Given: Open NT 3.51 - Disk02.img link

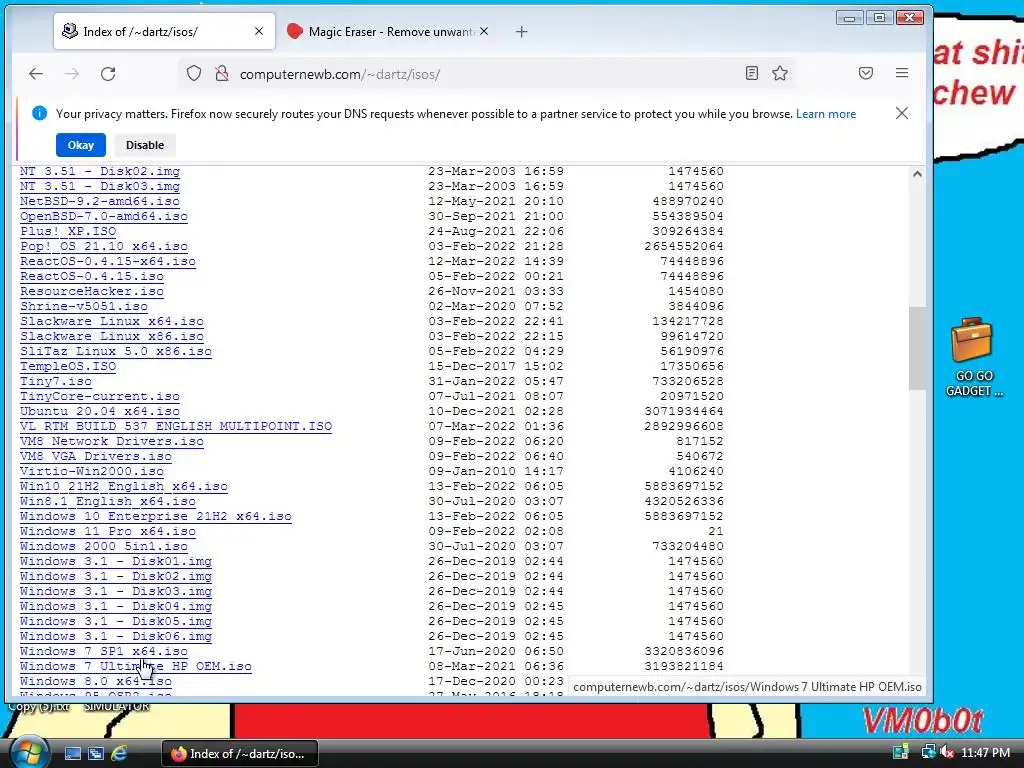Looking at the screenshot, I should pyautogui.click(x=100, y=171).
